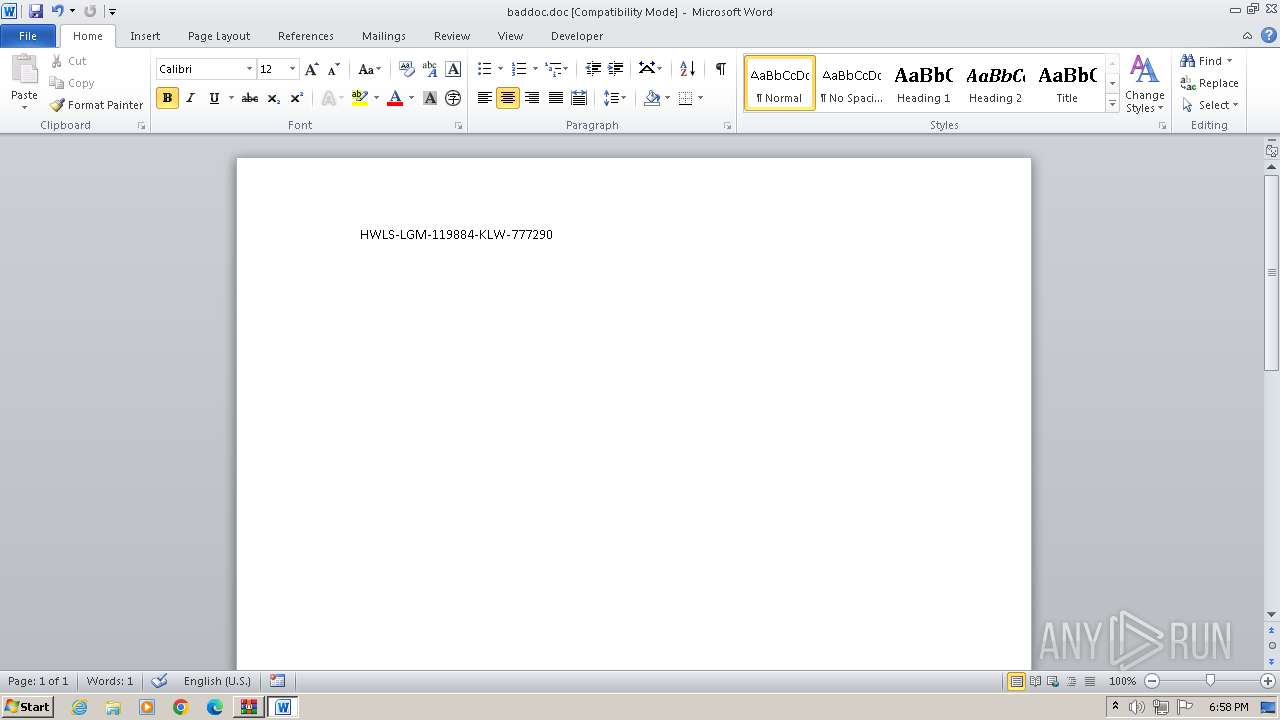Switch to Web Layout view
This screenshot has height=720, width=1280.
1052,681
